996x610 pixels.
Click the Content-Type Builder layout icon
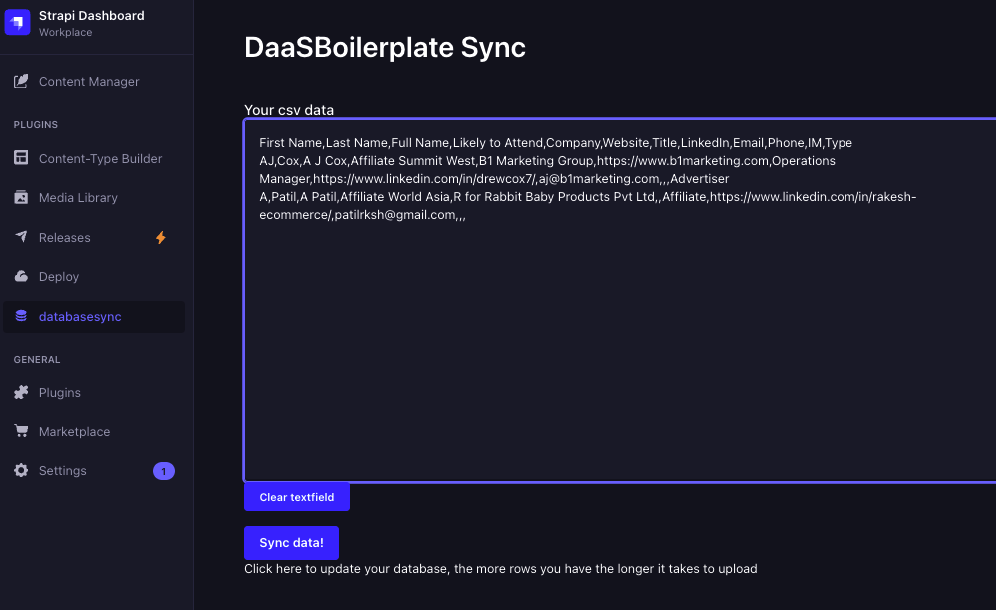(x=21, y=158)
